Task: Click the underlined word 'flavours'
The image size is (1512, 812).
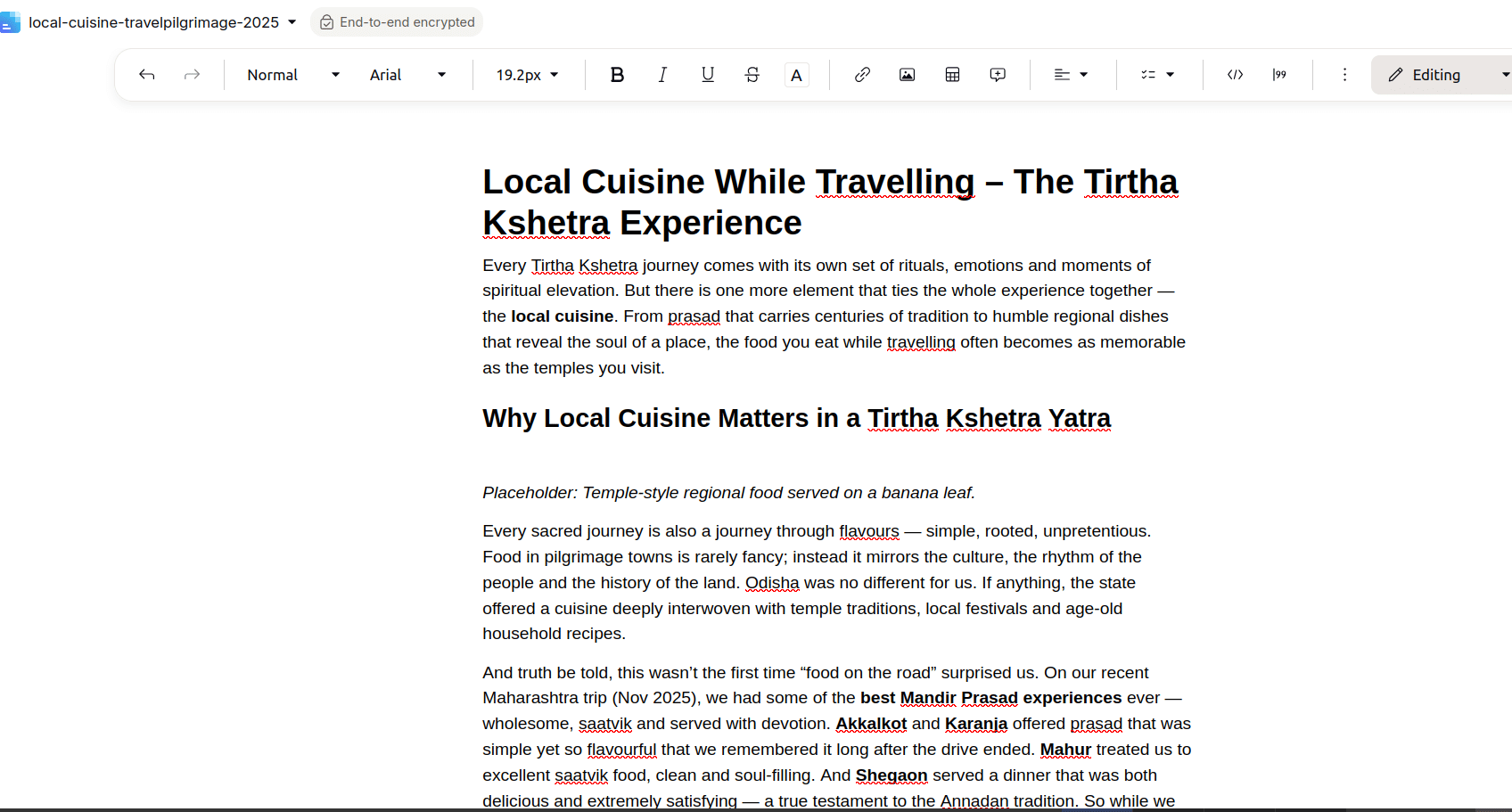Action: pos(869,531)
